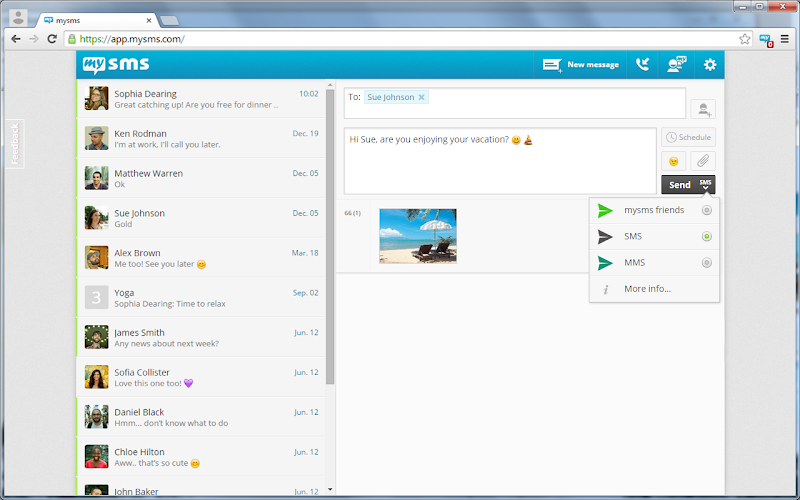Choose MMS menu entry
The width and height of the screenshot is (800, 500).
pyautogui.click(x=654, y=263)
